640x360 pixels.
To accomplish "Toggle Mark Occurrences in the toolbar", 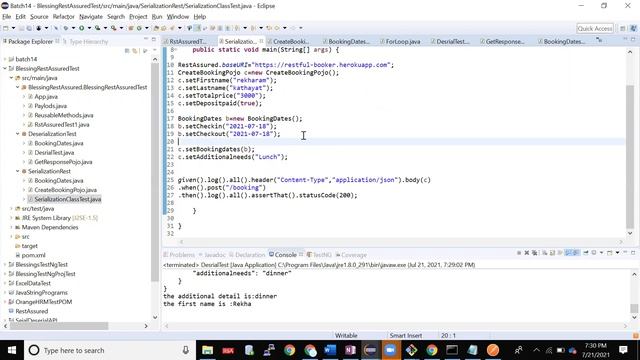I will [x=197, y=28].
